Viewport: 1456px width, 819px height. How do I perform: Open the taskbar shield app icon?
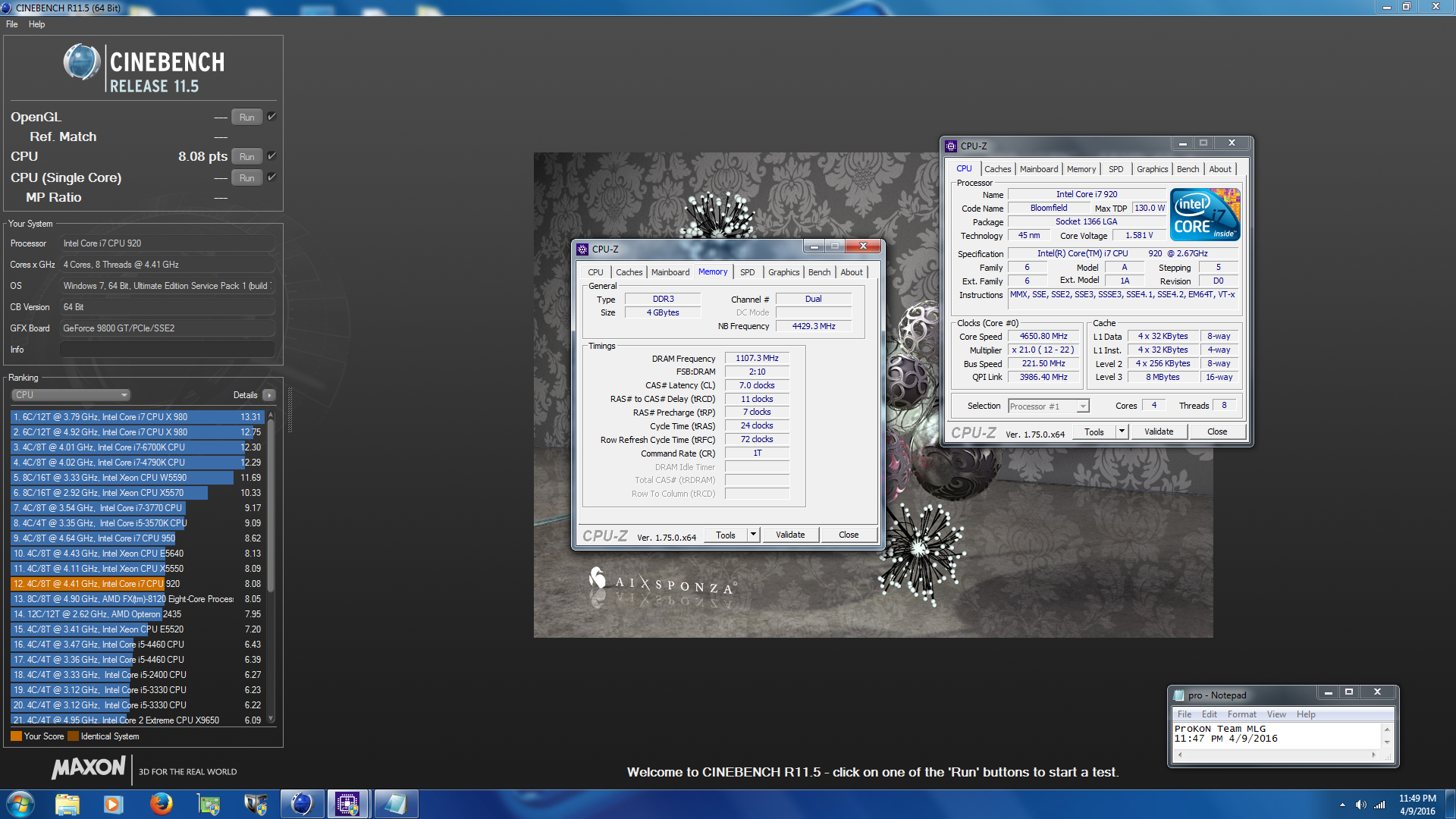(255, 804)
